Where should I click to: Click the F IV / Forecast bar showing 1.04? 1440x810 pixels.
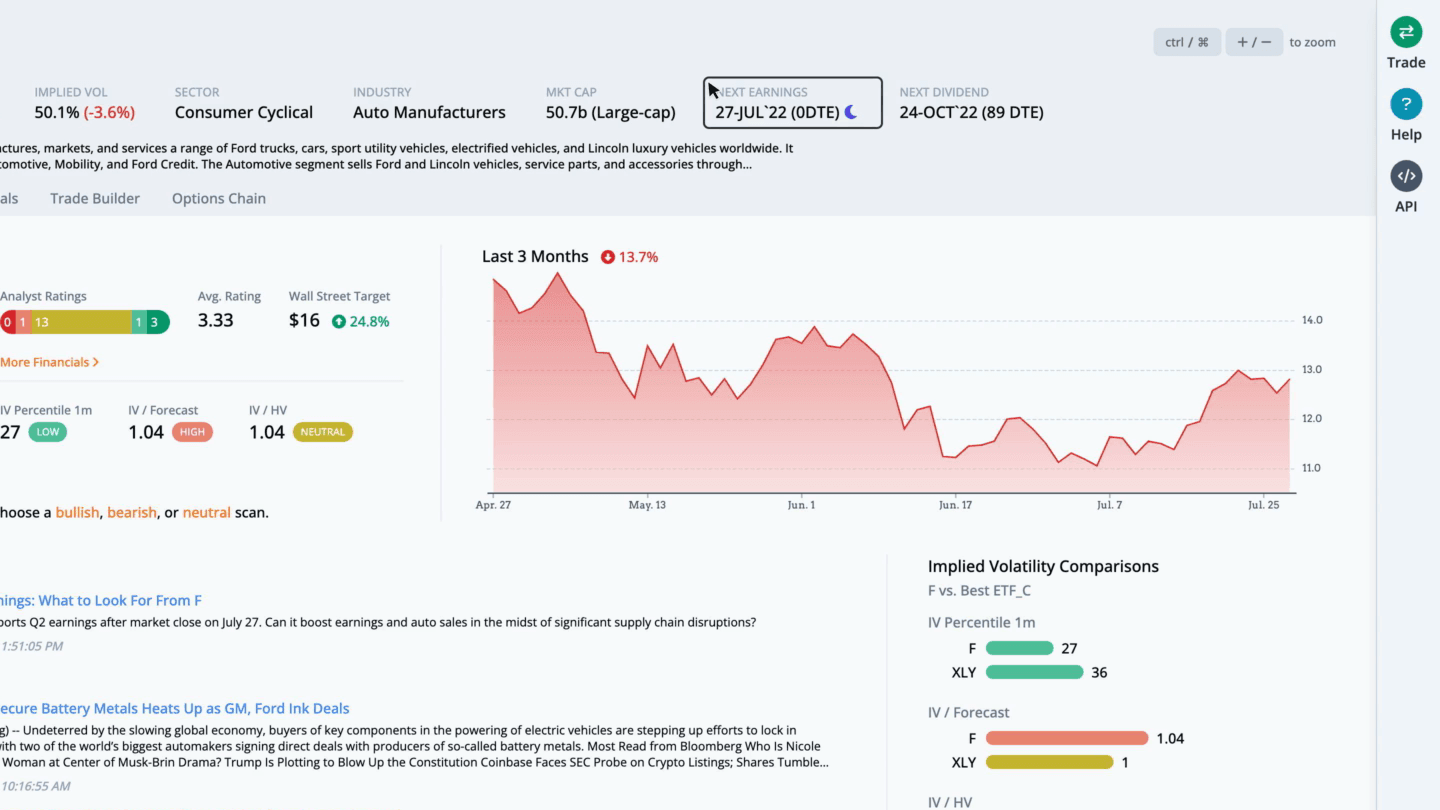[x=1067, y=738]
